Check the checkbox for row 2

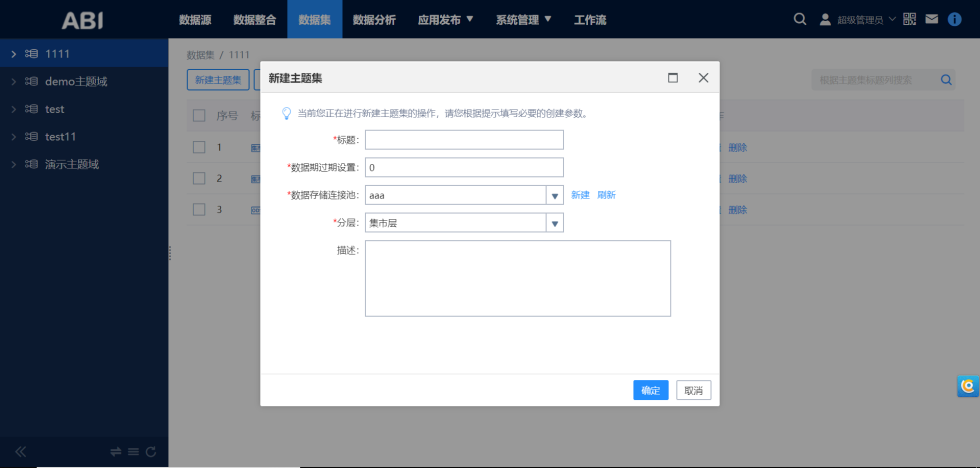pyautogui.click(x=199, y=178)
